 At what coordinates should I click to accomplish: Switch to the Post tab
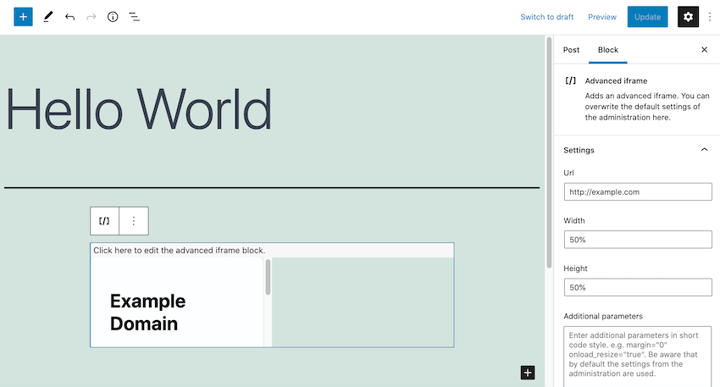click(571, 50)
